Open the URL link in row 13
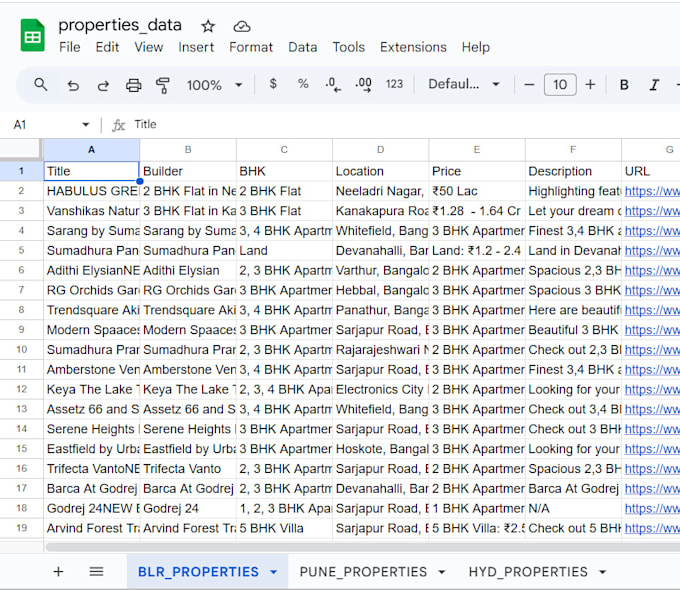The width and height of the screenshot is (680, 590). point(652,409)
